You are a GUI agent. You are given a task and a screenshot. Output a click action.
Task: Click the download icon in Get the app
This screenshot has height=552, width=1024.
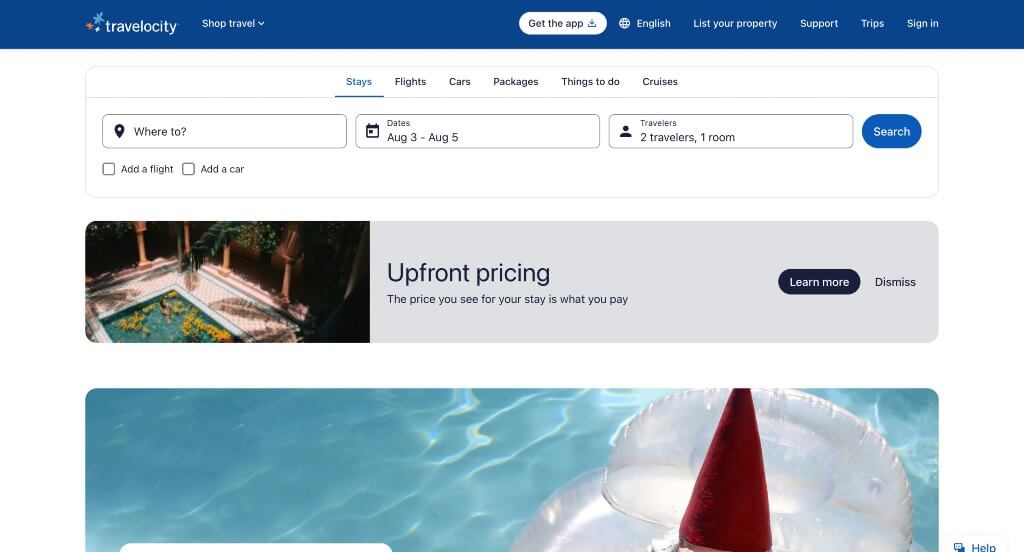[592, 23]
